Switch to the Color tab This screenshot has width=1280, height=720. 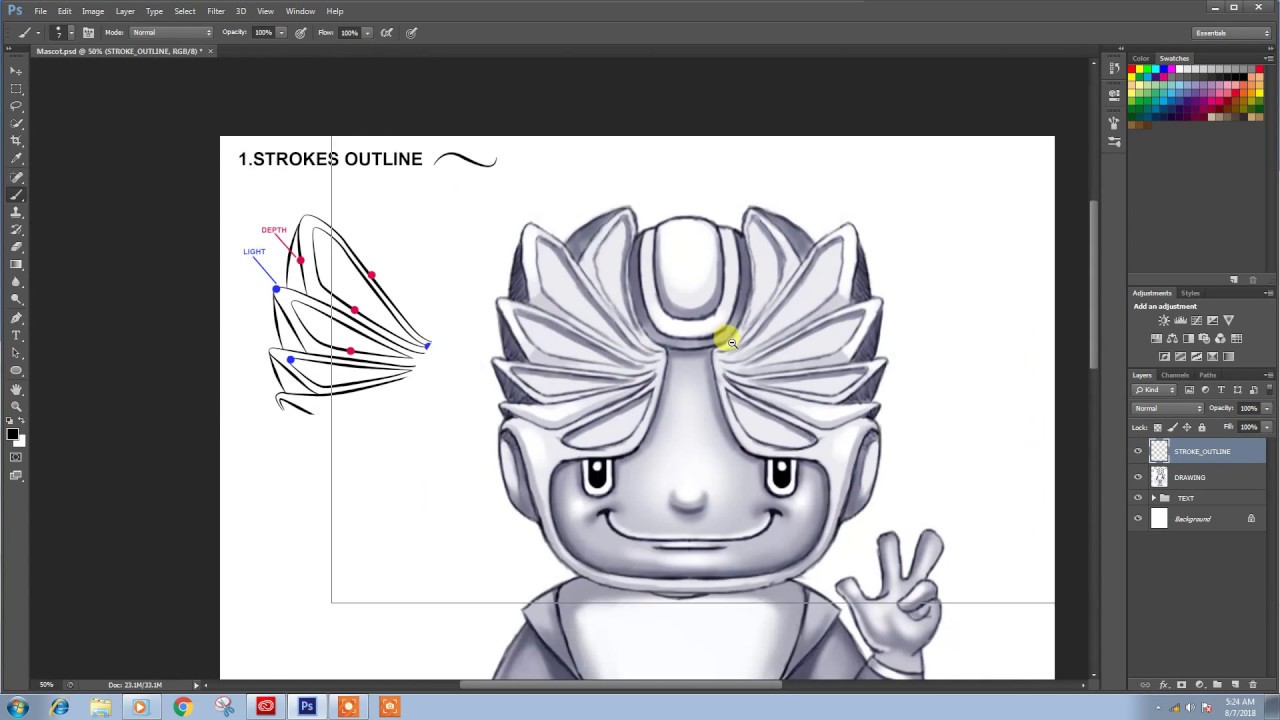click(x=1141, y=59)
